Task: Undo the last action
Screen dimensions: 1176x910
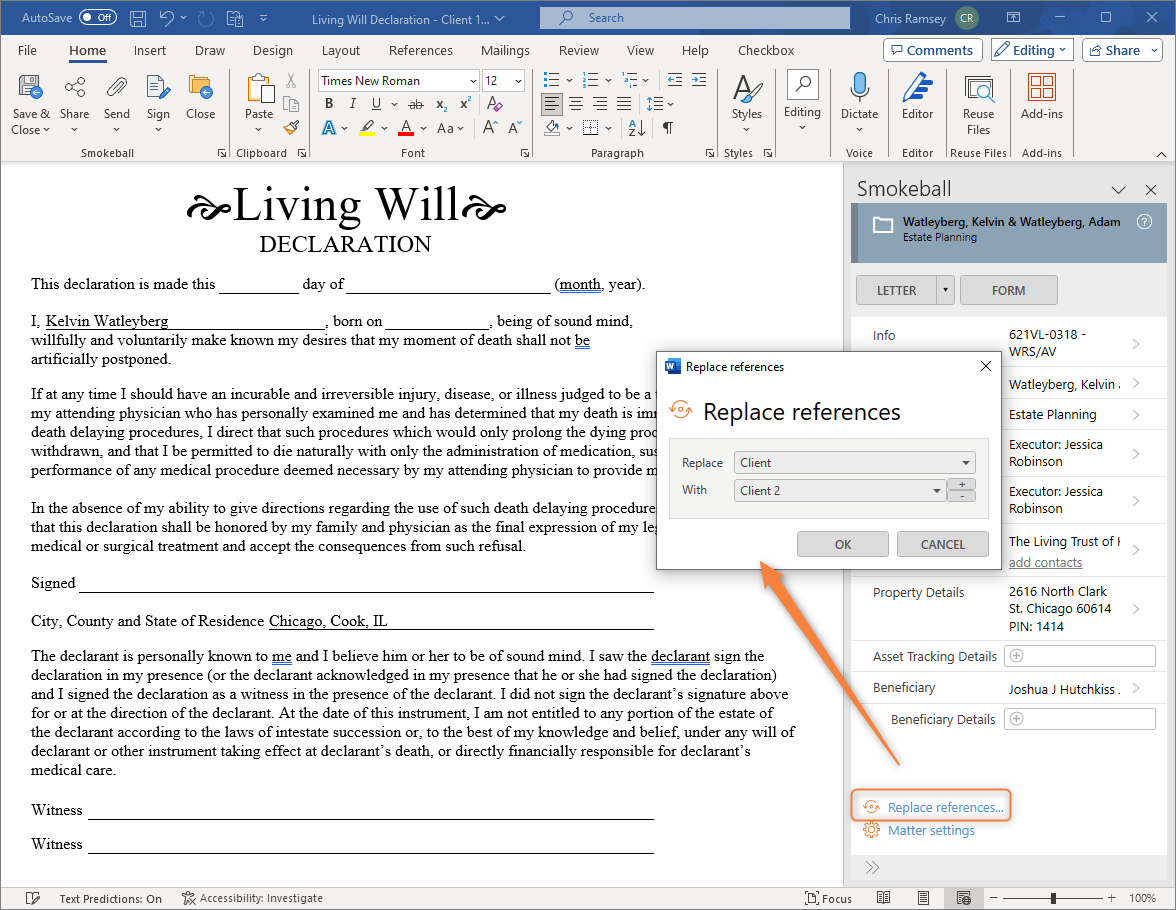Action: tap(166, 19)
